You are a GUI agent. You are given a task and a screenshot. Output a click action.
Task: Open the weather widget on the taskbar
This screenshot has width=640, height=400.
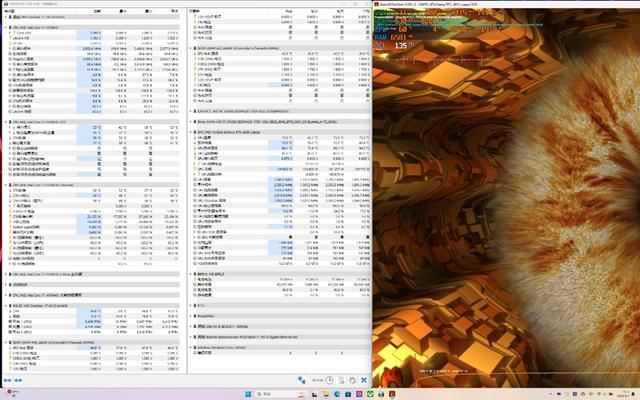point(12,394)
